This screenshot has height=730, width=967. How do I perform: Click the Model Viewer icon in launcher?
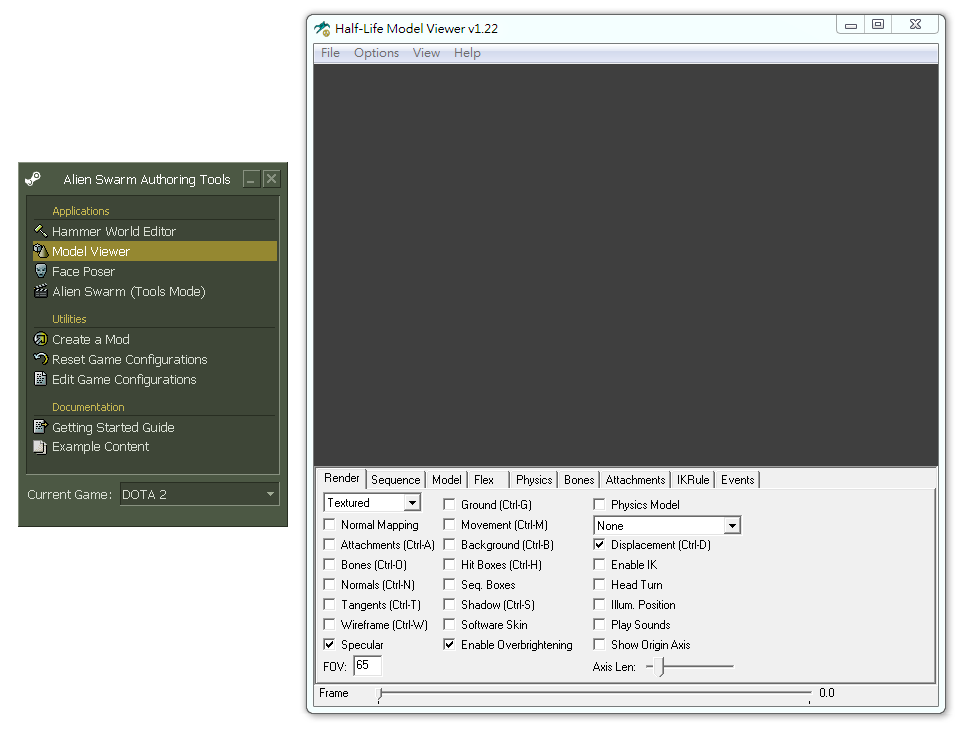(41, 251)
